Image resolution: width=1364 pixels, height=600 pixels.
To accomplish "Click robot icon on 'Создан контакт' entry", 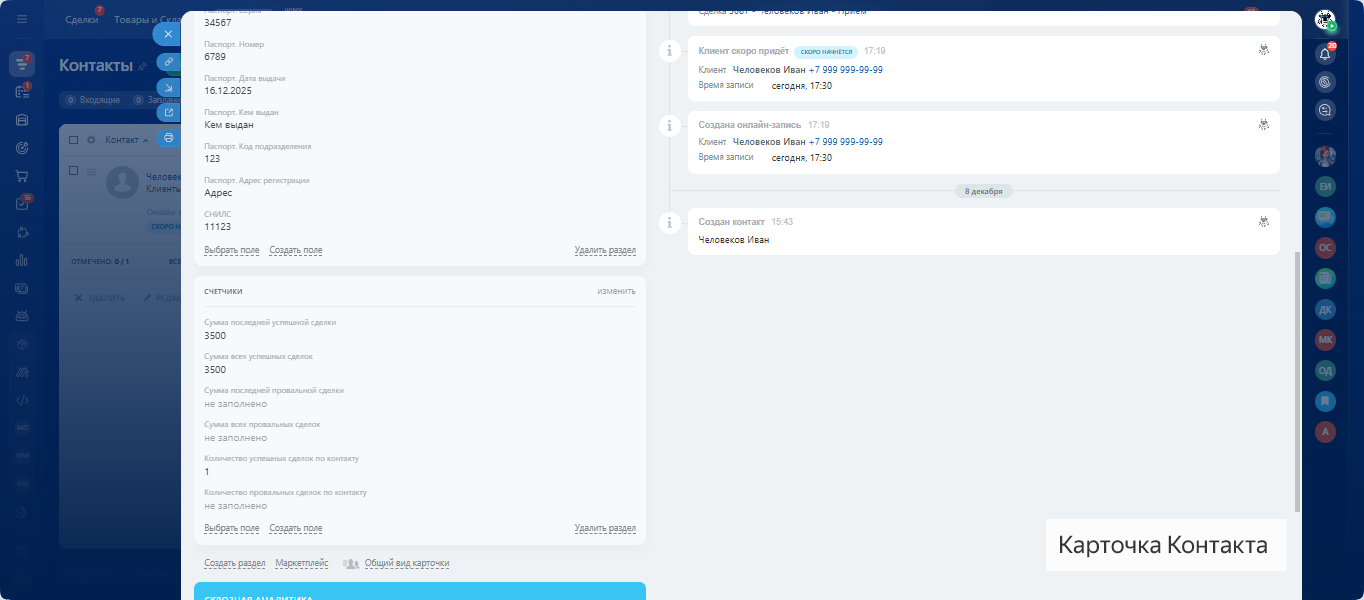I will pos(1264,220).
